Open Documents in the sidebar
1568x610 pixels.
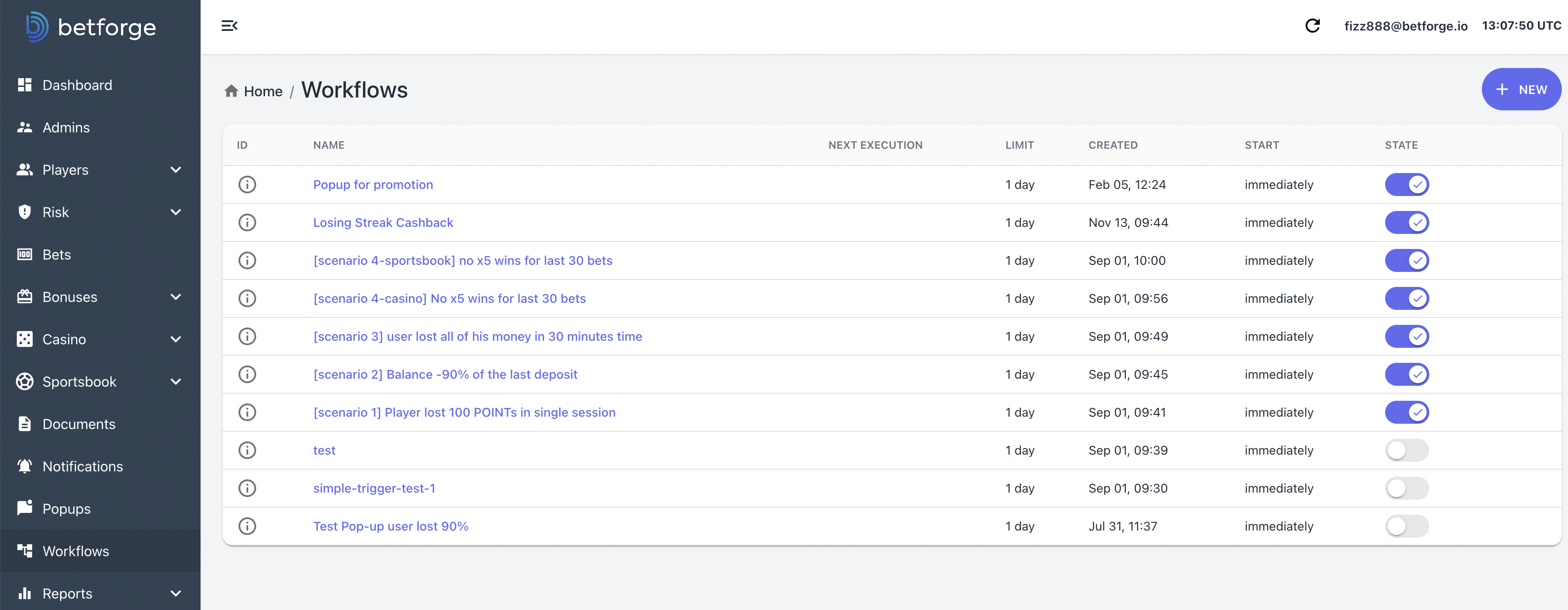100,424
